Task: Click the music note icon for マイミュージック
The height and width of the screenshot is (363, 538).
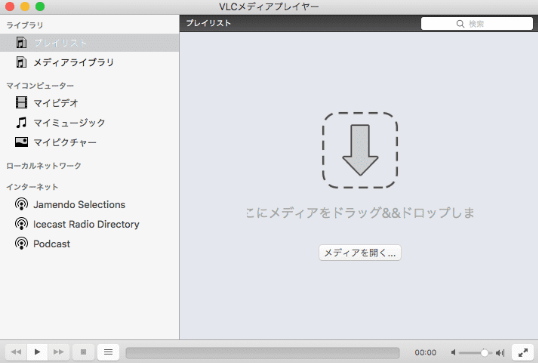Action: (21, 122)
